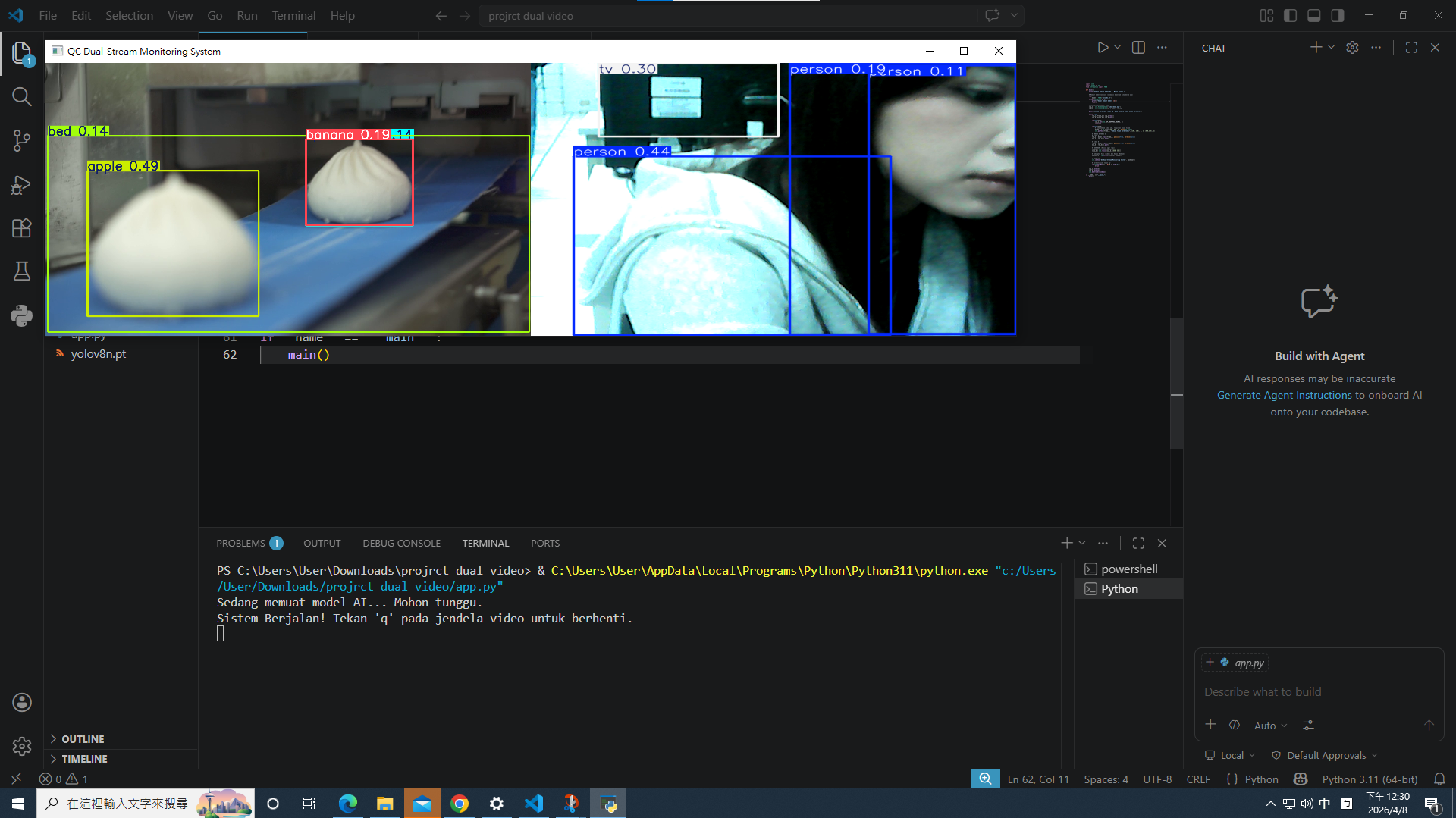
Task: Open the Terminal menu
Action: pyautogui.click(x=293, y=16)
